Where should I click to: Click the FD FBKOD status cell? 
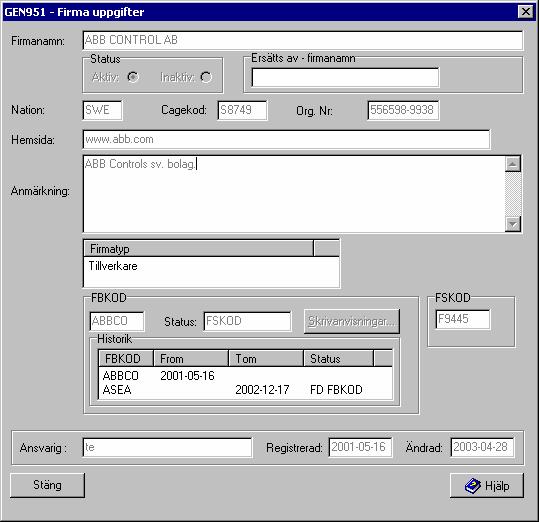(336, 390)
